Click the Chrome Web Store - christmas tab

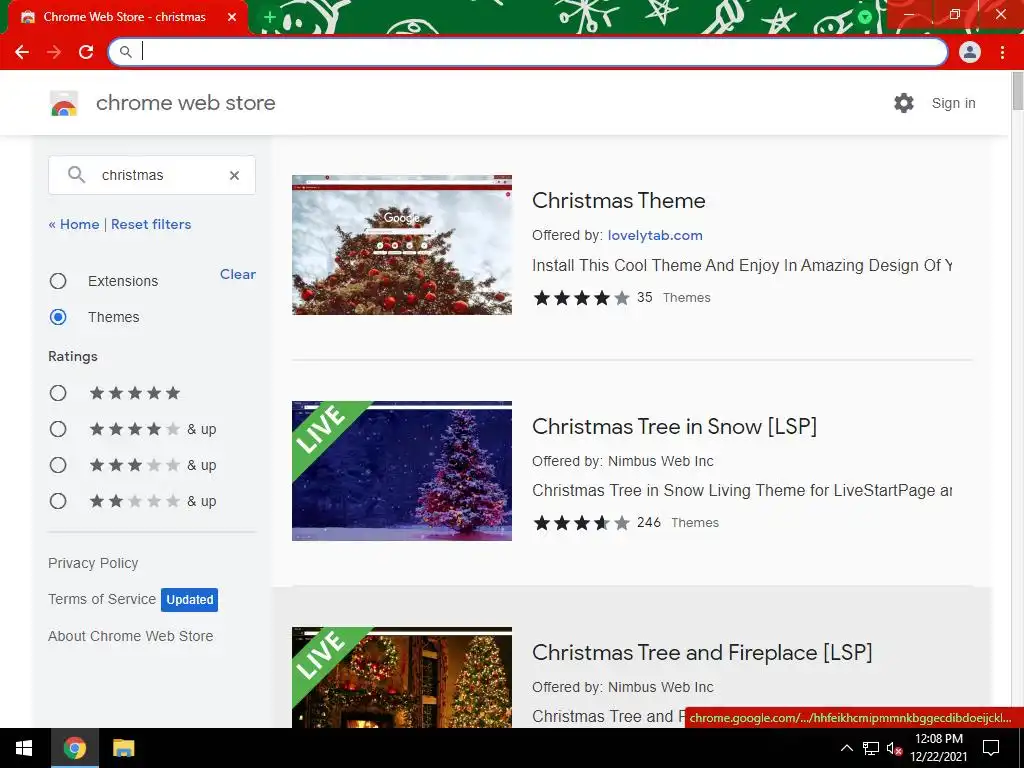coord(127,18)
